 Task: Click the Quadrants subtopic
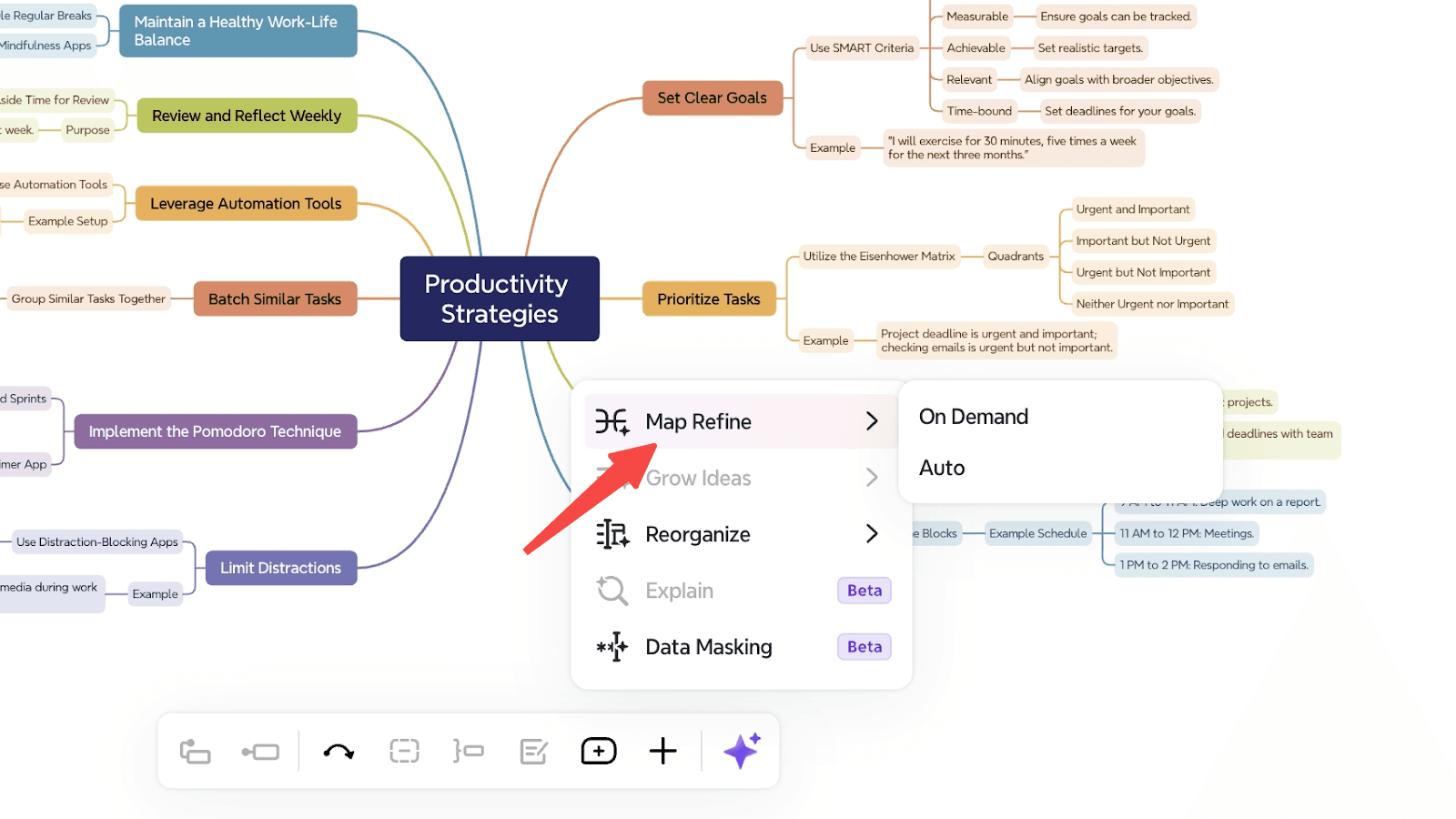(1016, 257)
